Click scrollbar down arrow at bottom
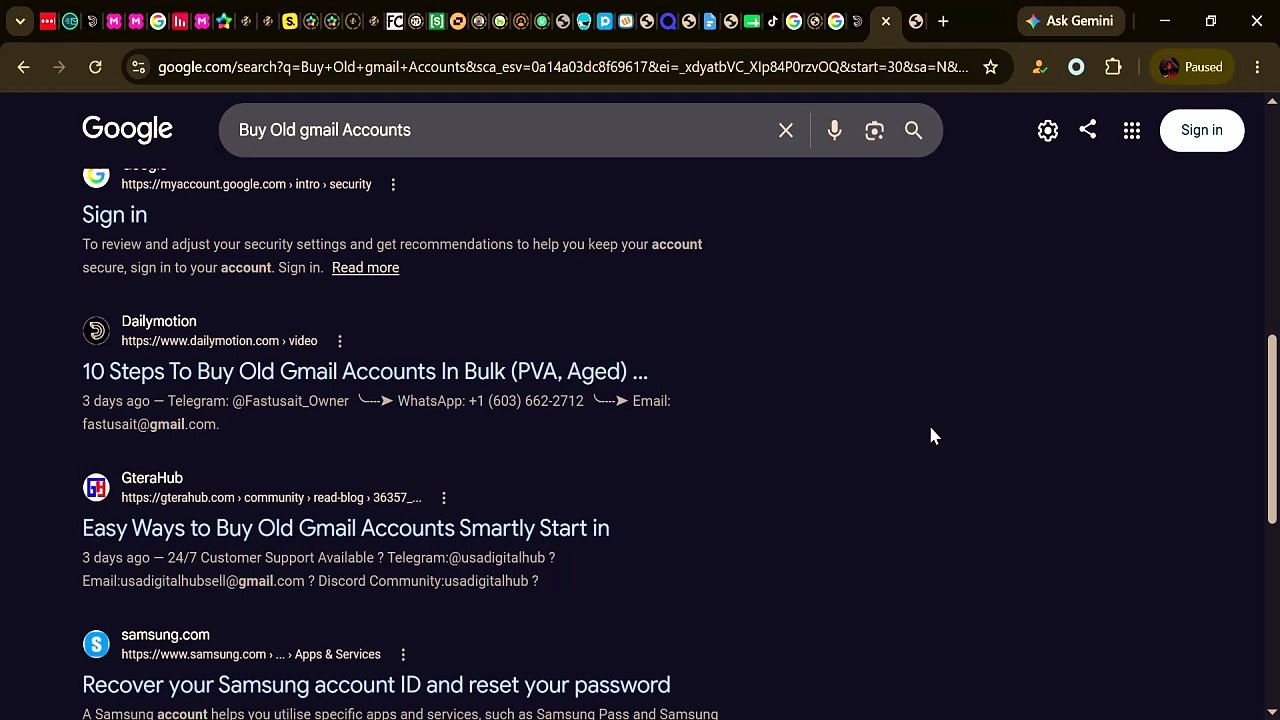This screenshot has height=720, width=1280. tap(1272, 712)
